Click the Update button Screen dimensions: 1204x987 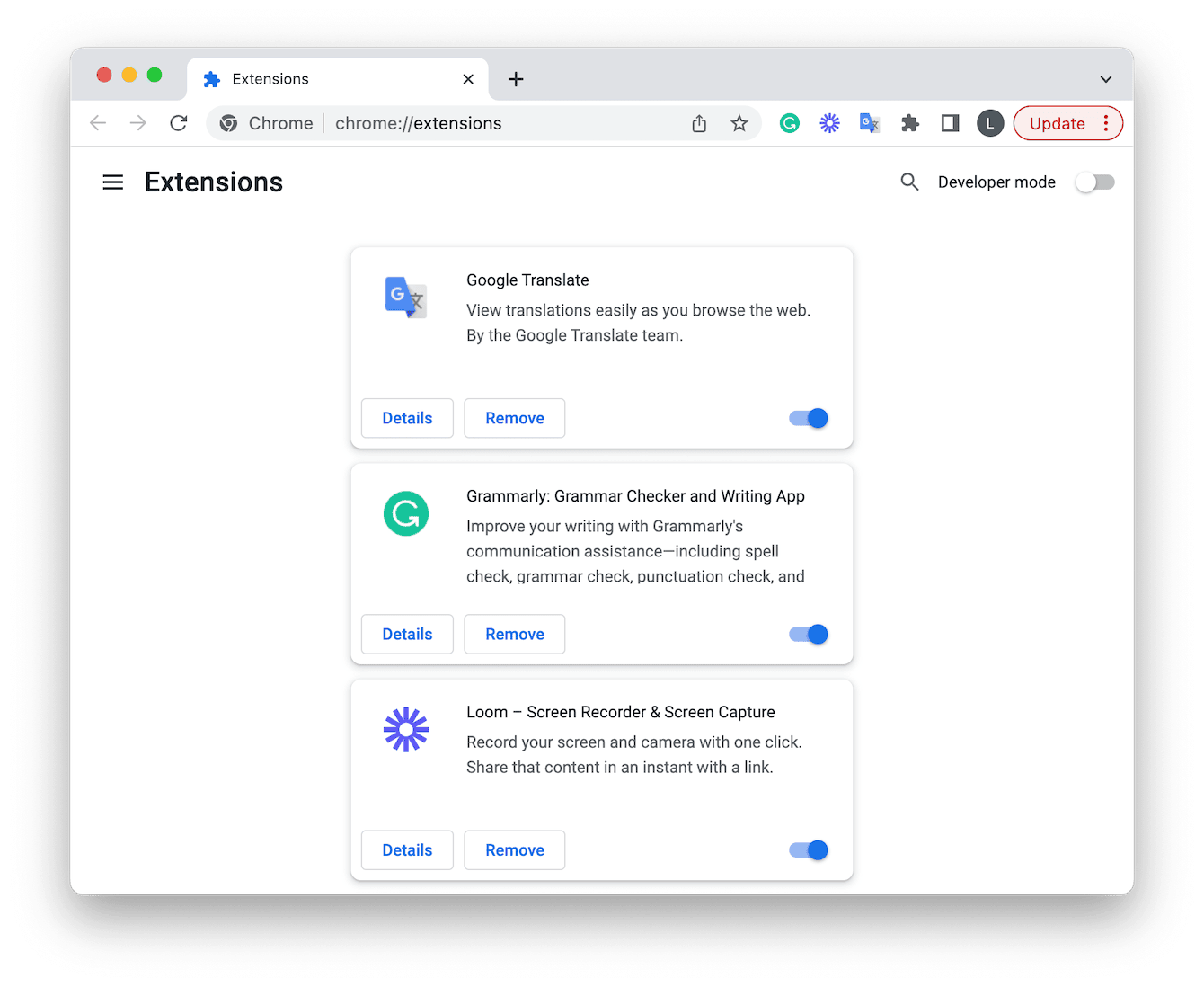coord(1057,123)
